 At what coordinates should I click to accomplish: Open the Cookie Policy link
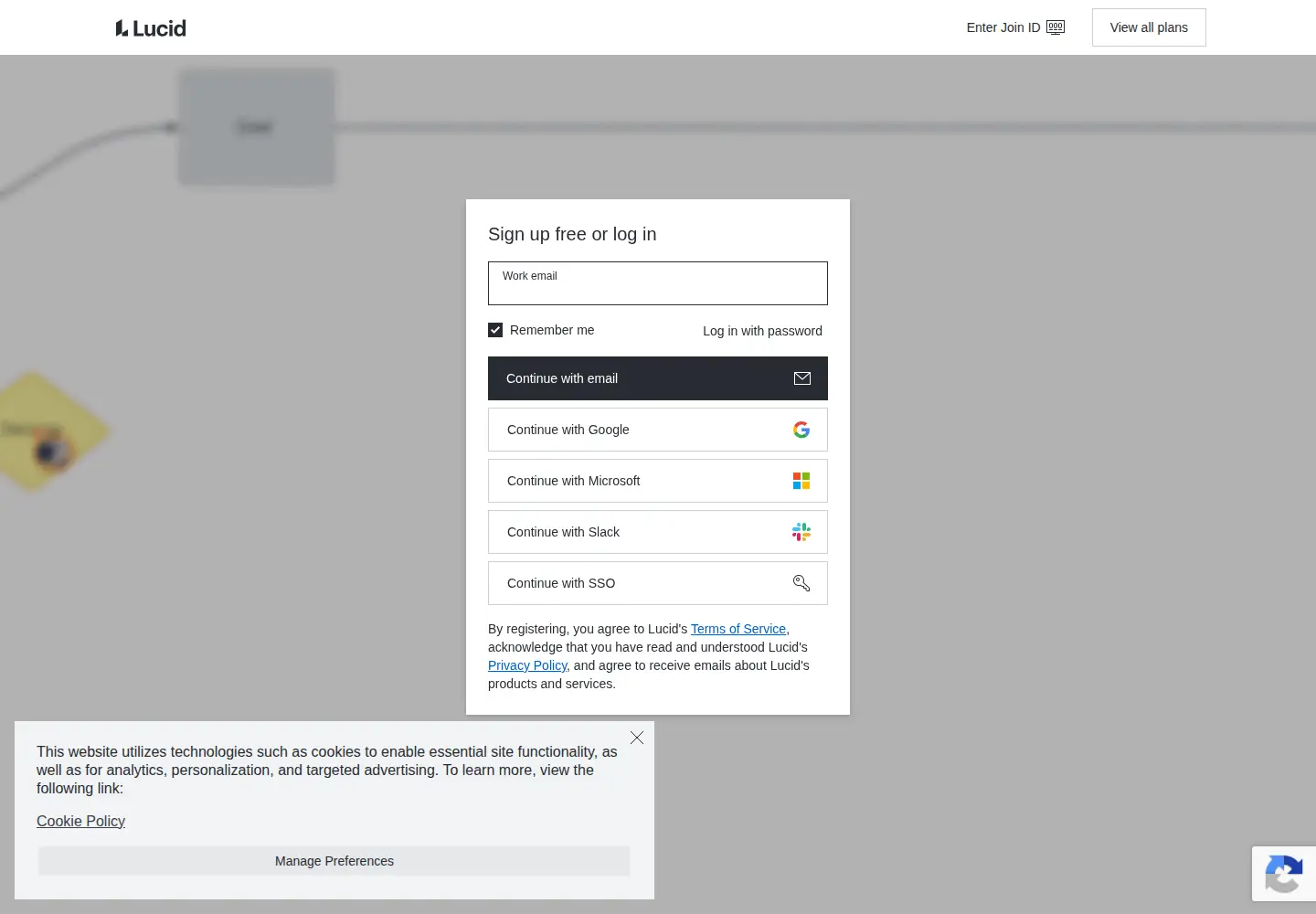(x=80, y=821)
